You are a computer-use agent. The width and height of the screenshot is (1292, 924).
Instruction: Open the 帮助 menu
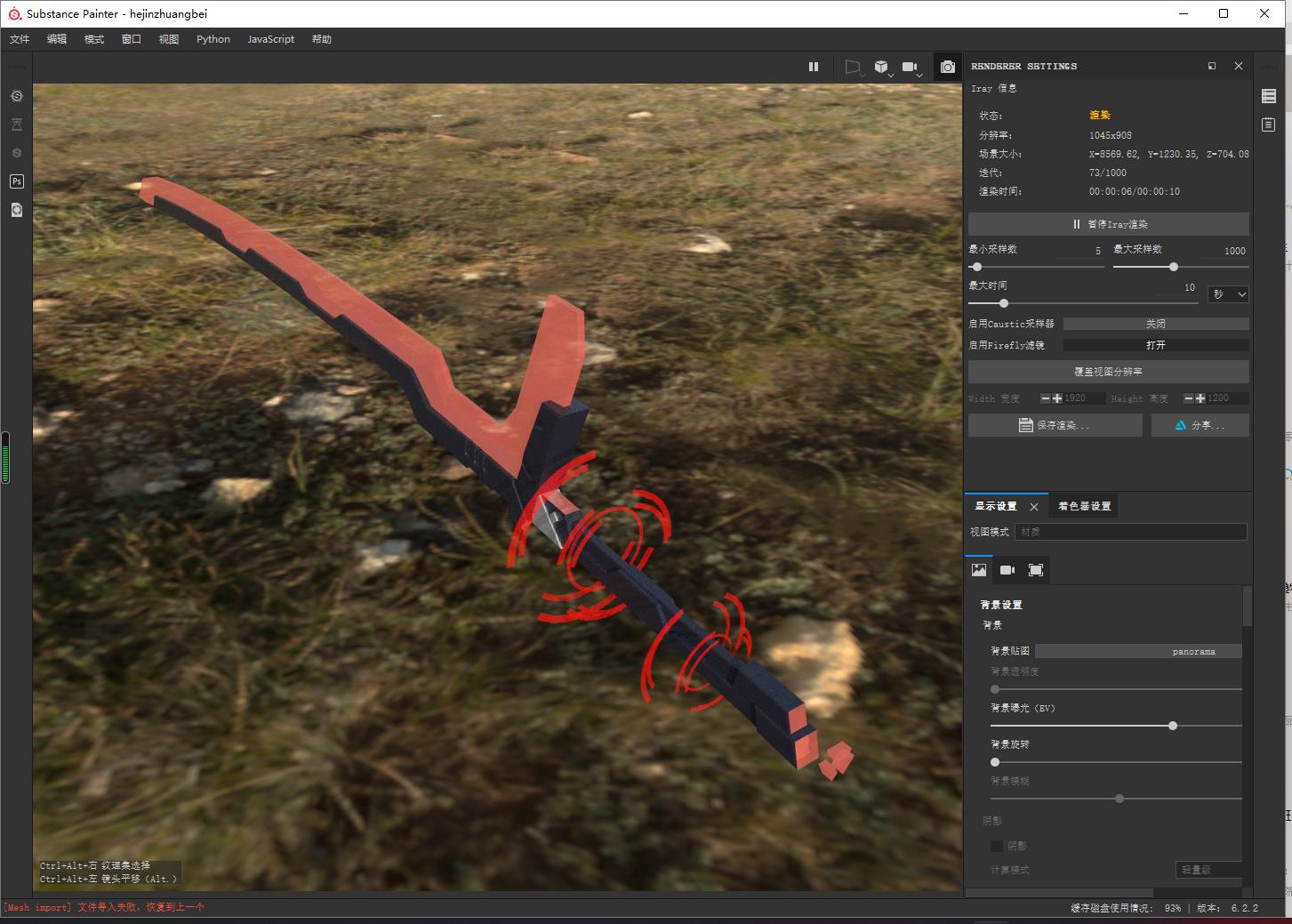pyautogui.click(x=322, y=39)
